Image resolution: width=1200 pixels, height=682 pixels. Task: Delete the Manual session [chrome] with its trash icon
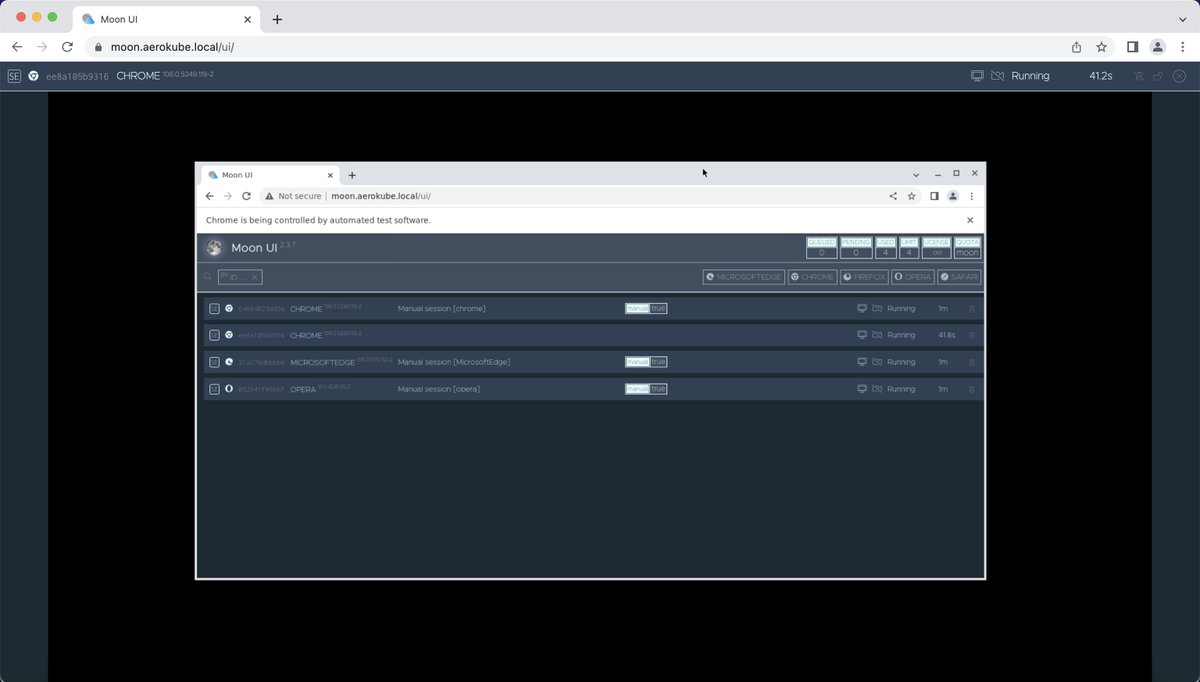[x=971, y=308]
